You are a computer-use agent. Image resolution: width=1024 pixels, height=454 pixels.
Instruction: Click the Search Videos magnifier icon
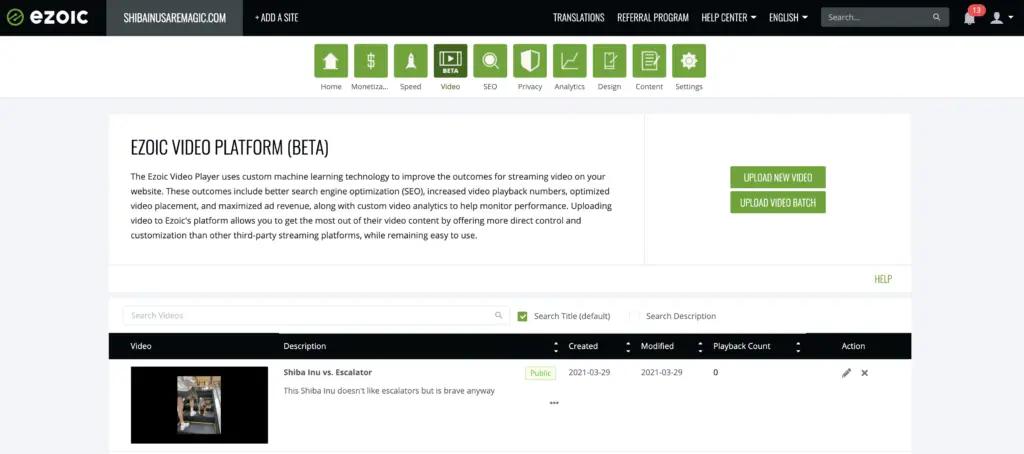coord(498,315)
